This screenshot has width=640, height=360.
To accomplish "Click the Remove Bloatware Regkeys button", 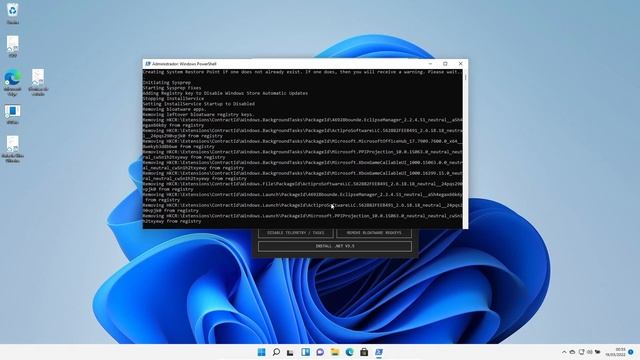I will pos(374,233).
